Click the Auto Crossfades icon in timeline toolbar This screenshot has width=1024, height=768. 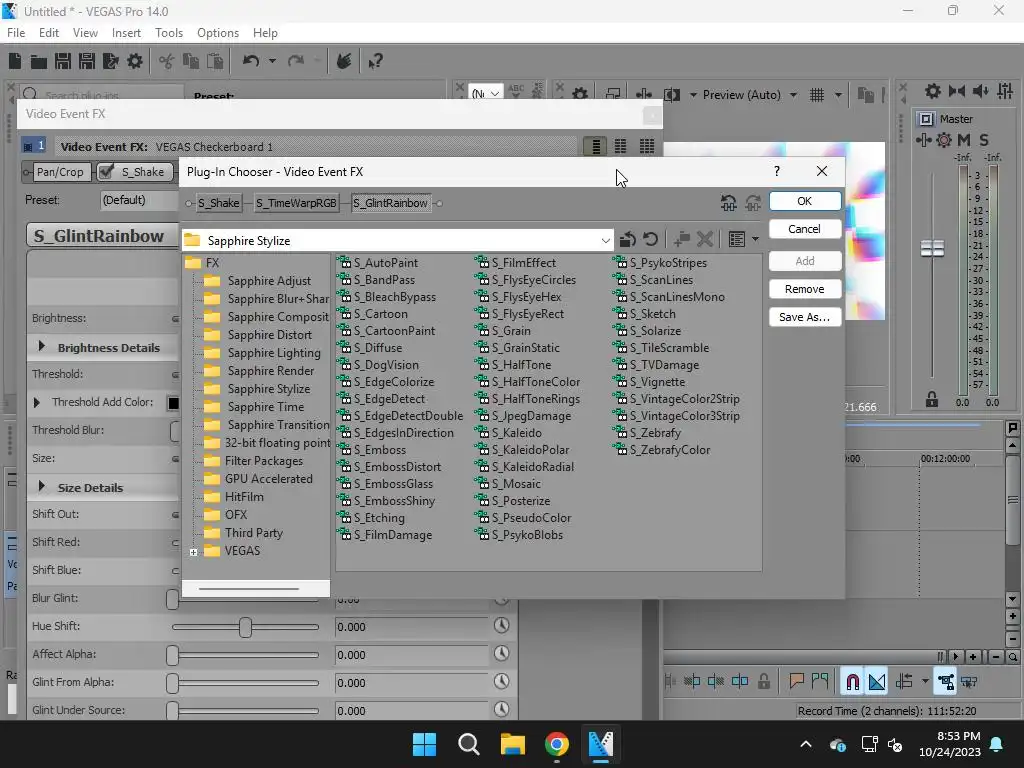coord(877,682)
